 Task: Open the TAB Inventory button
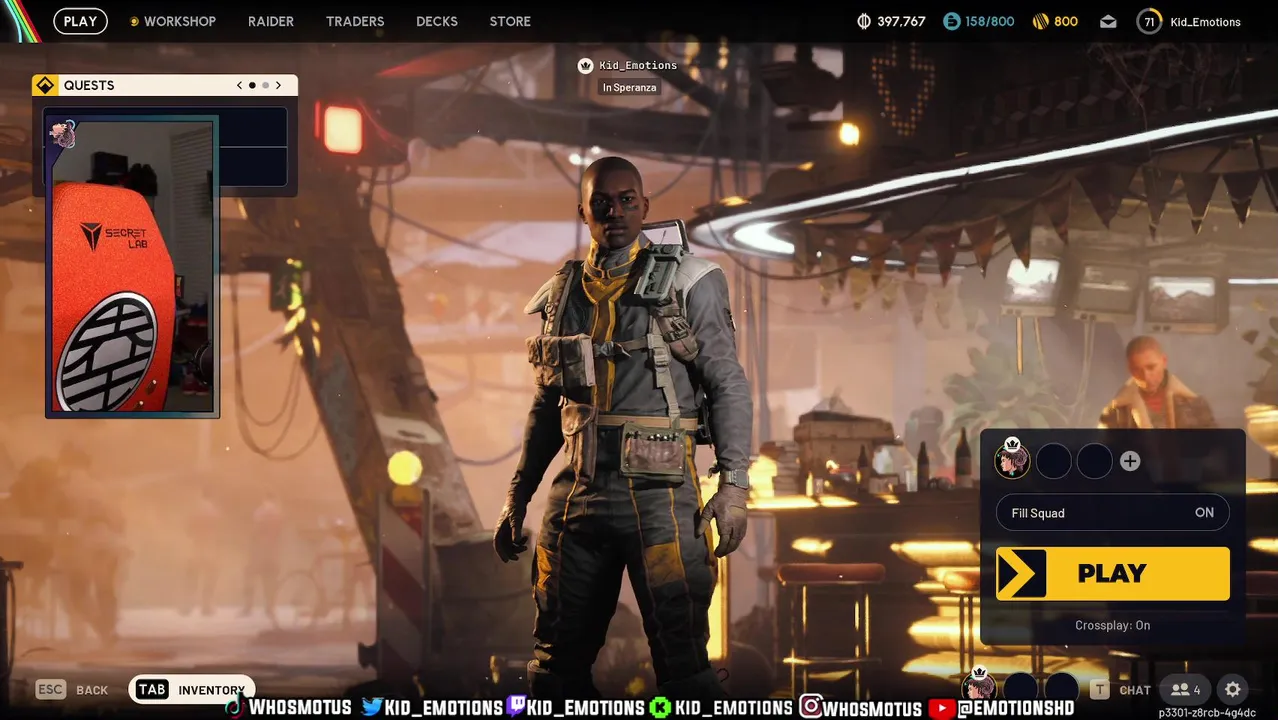[191, 690]
